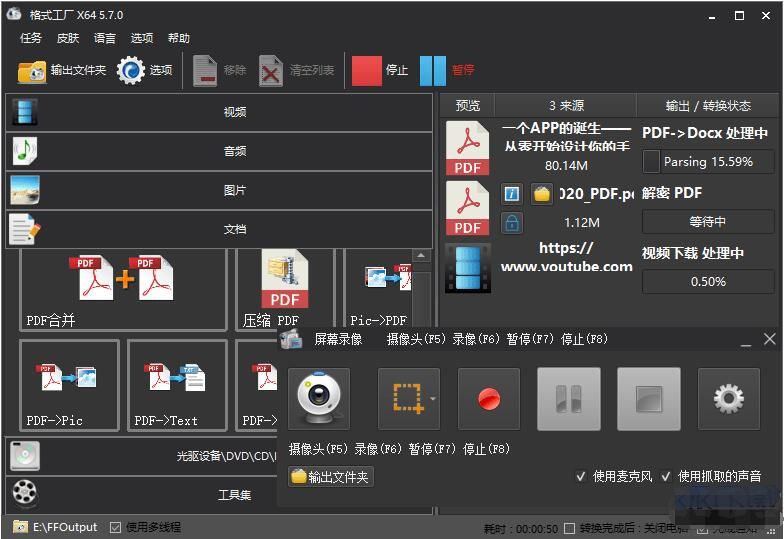Click 输出文件夹 button in recorder panel

[330, 477]
